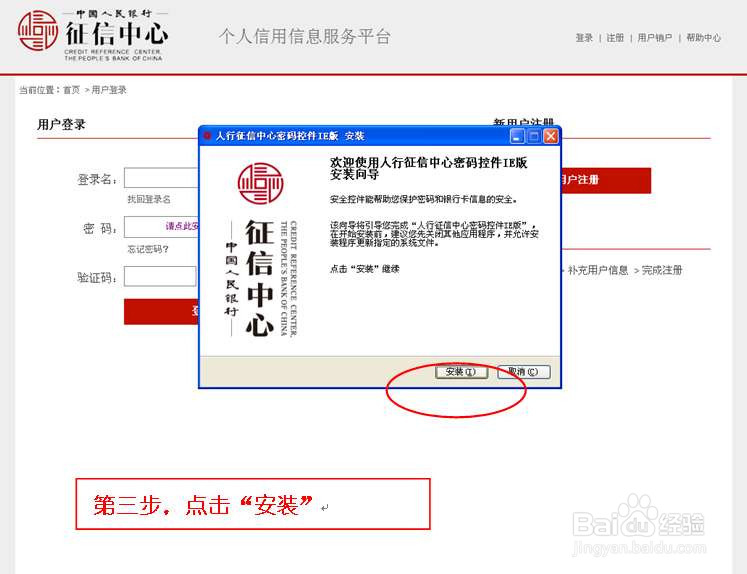Screen dimensions: 747x574
Task: Click the 找回登录名 link
Action: point(149,199)
